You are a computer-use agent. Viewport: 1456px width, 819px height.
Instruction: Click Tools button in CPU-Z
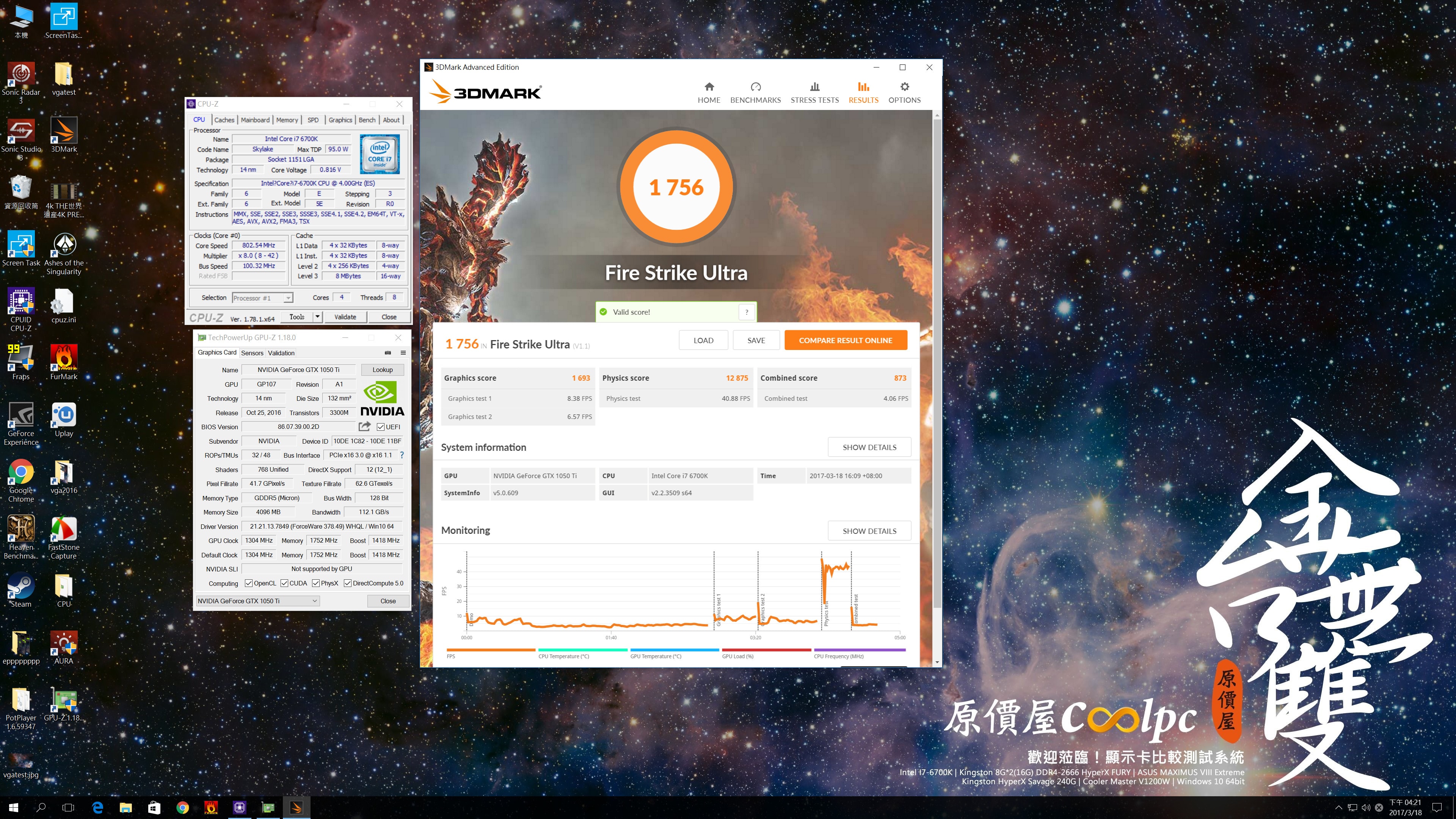297,317
